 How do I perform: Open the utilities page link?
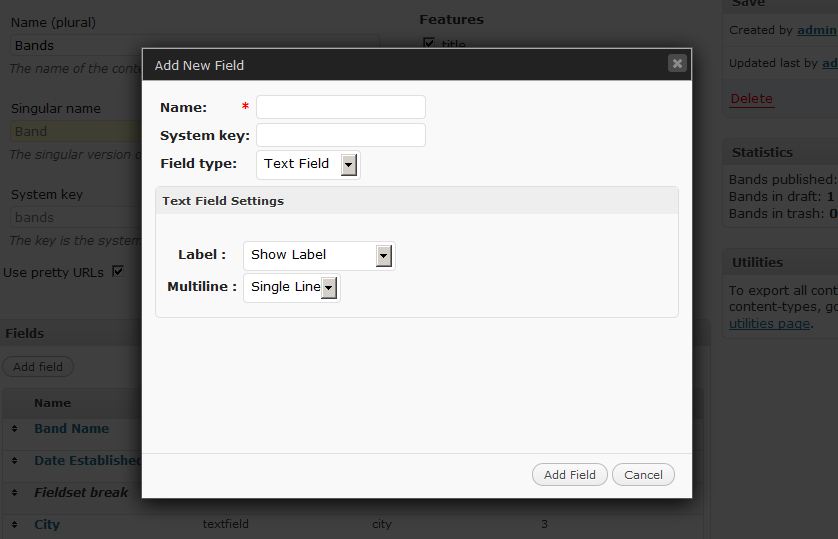(769, 323)
